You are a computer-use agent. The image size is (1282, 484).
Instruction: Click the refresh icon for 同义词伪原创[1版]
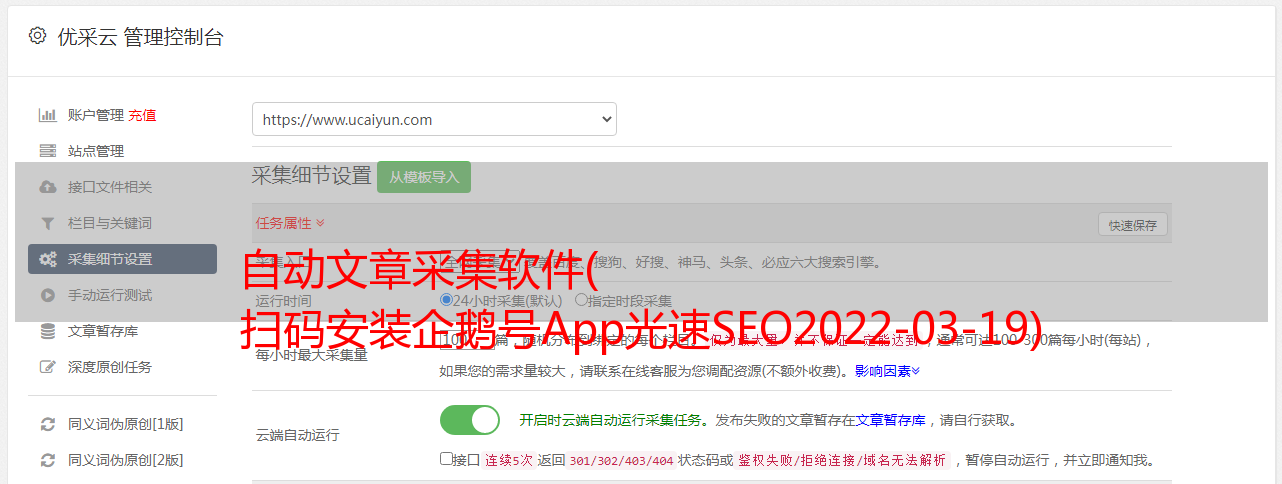(x=47, y=424)
